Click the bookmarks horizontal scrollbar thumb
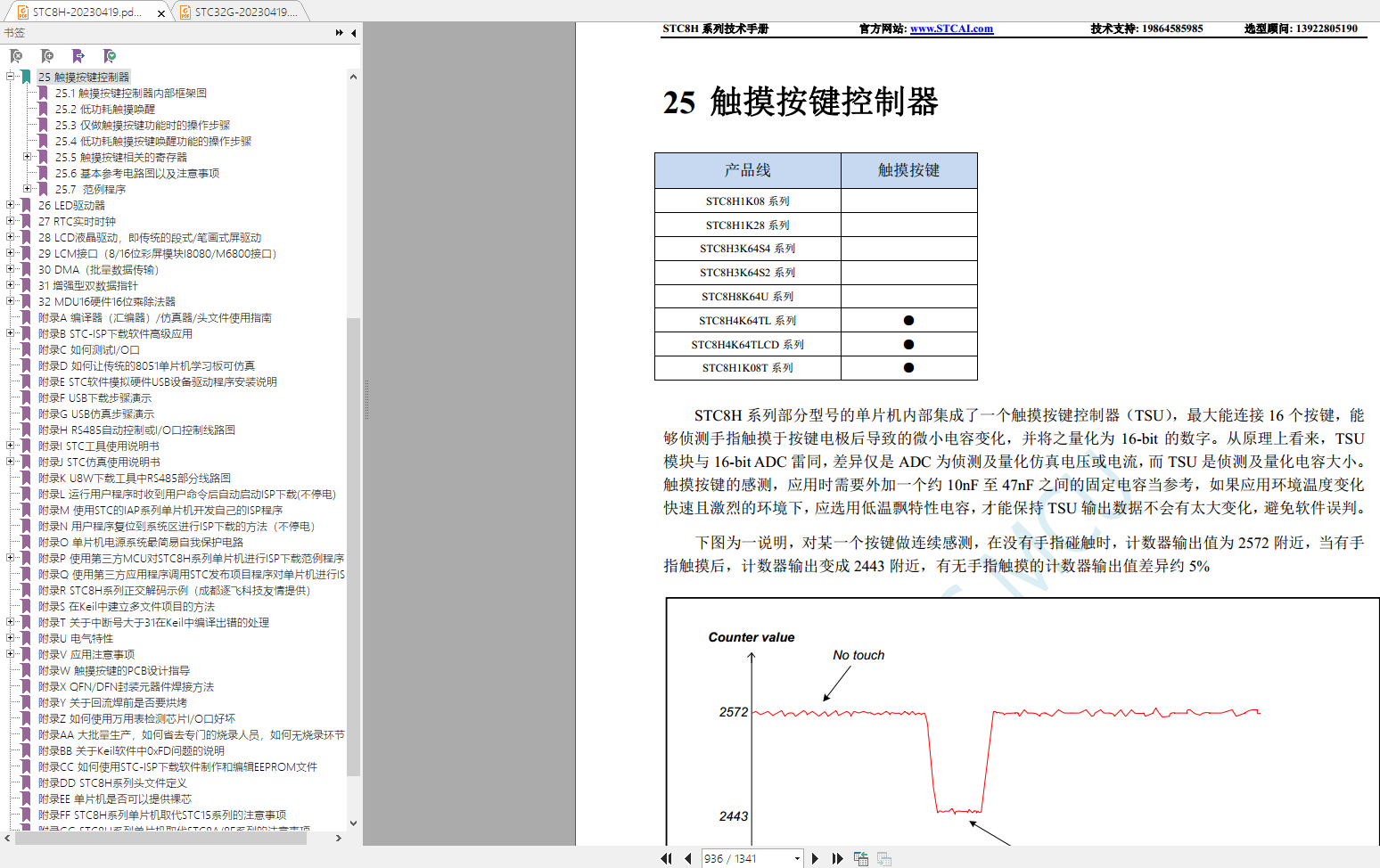This screenshot has height=868, width=1380. coord(160,839)
